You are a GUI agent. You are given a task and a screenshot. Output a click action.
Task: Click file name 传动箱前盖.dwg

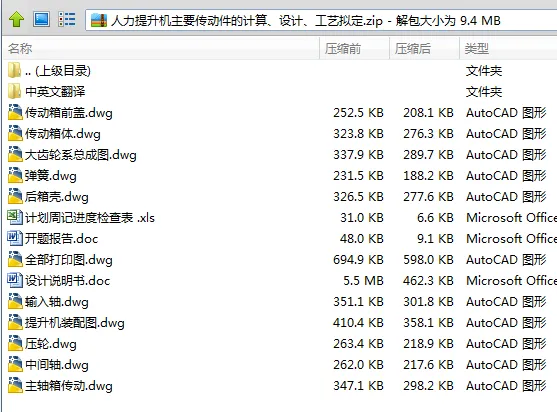click(x=69, y=113)
